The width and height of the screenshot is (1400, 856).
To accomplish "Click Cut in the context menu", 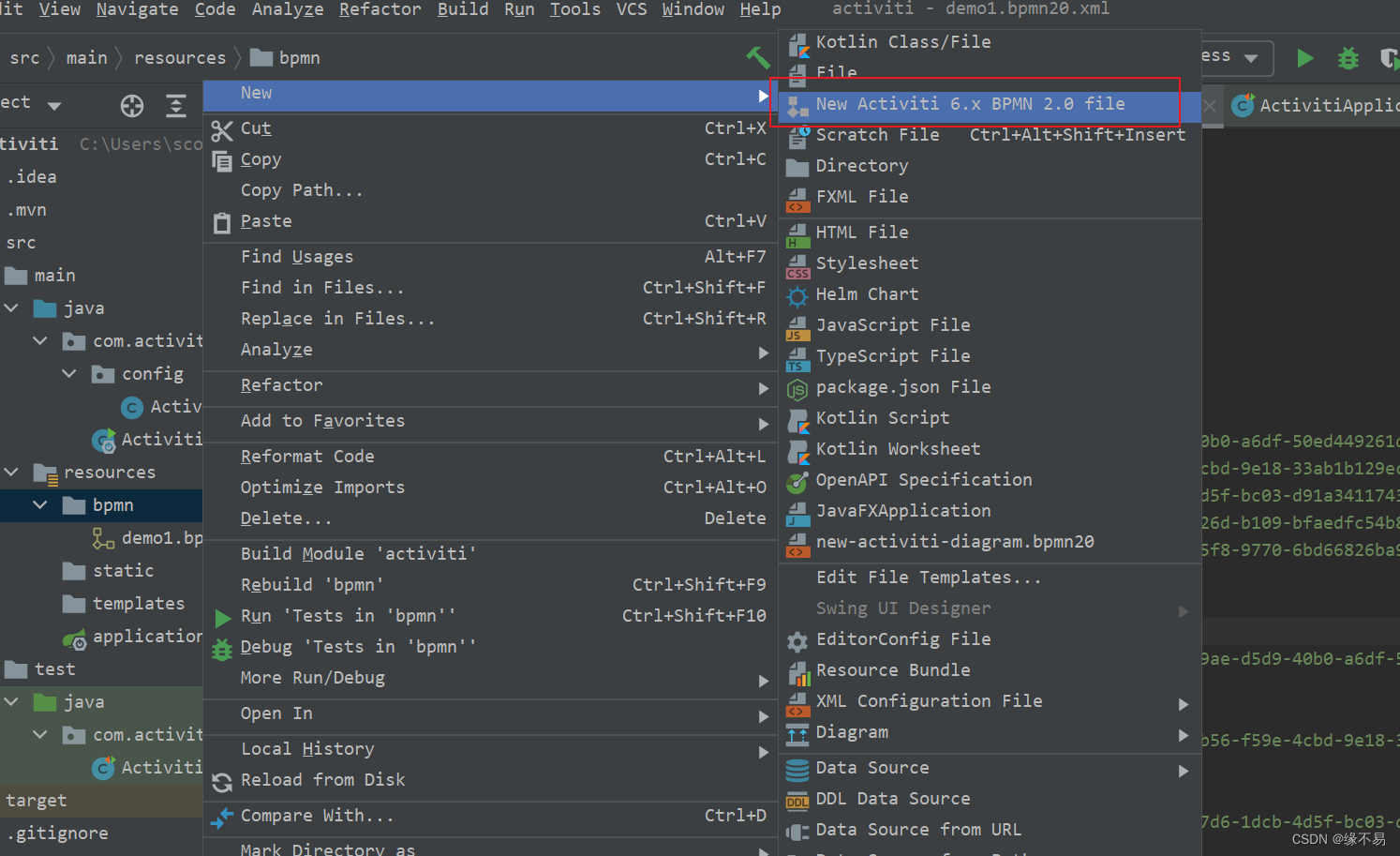I will tap(489, 128).
